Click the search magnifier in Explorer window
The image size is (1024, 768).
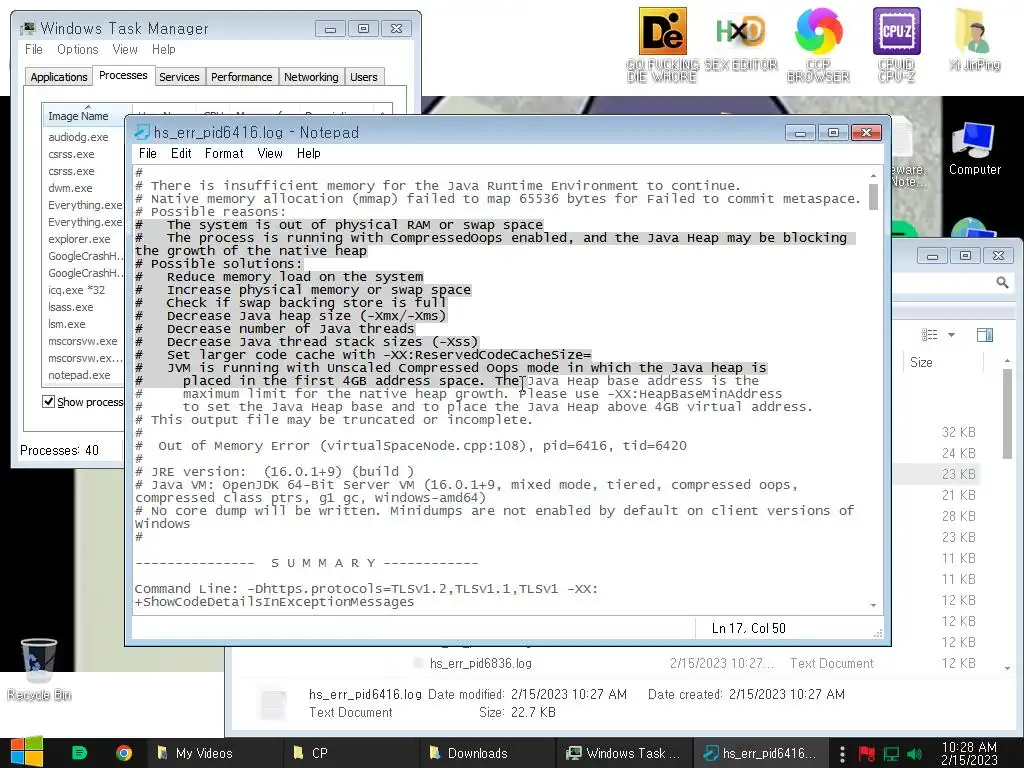(1002, 282)
